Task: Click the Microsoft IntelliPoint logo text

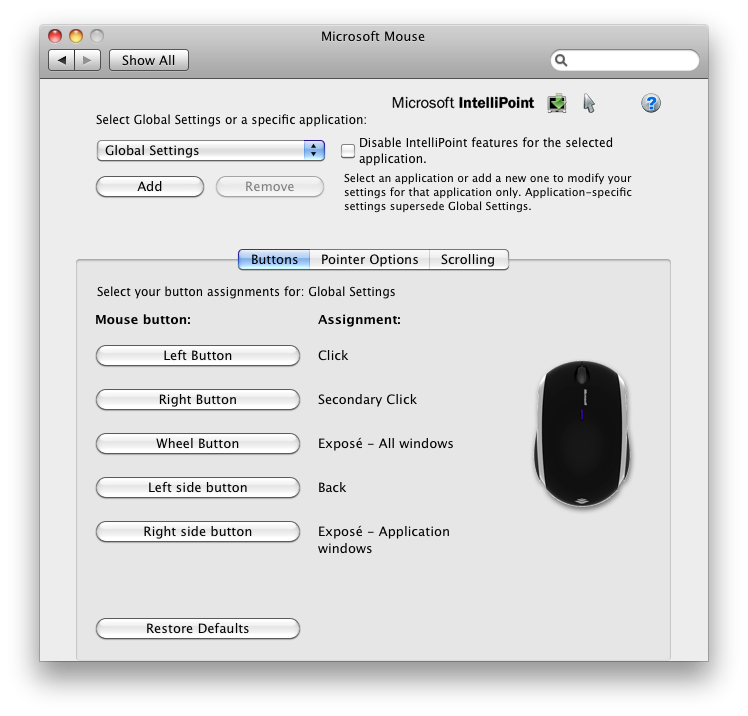Action: tap(463, 103)
